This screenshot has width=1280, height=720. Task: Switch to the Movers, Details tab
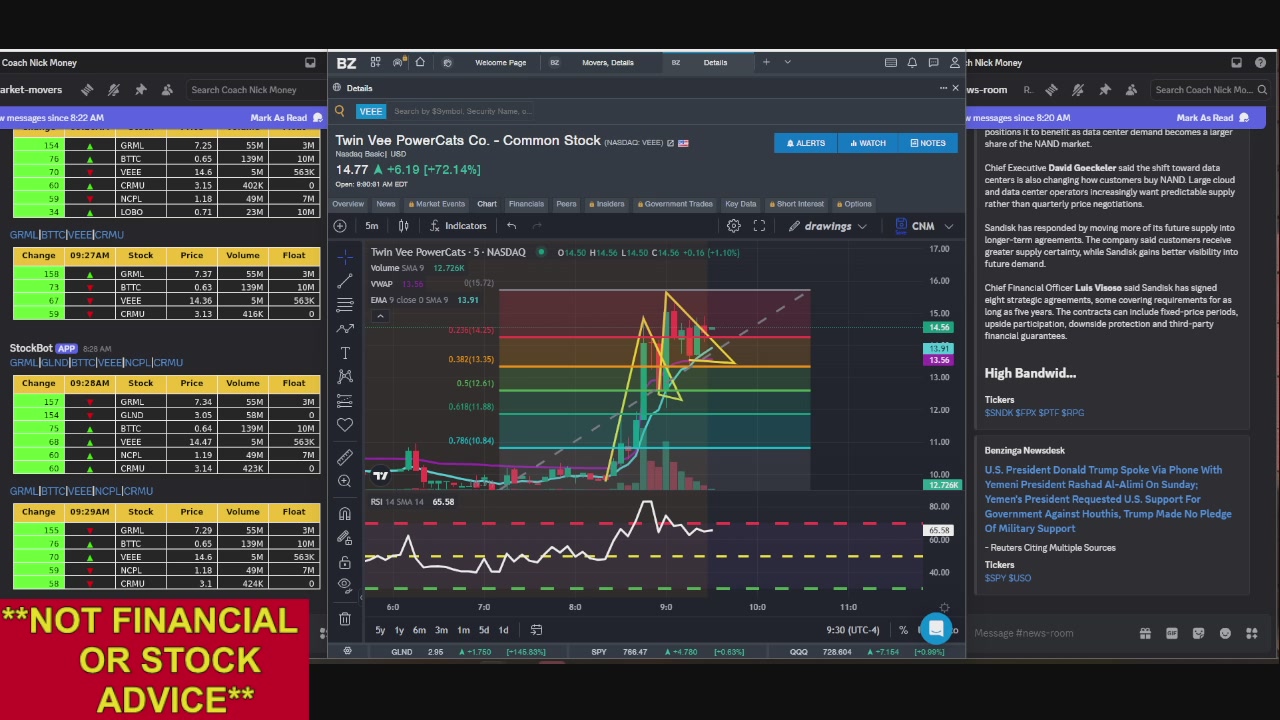pyautogui.click(x=608, y=63)
